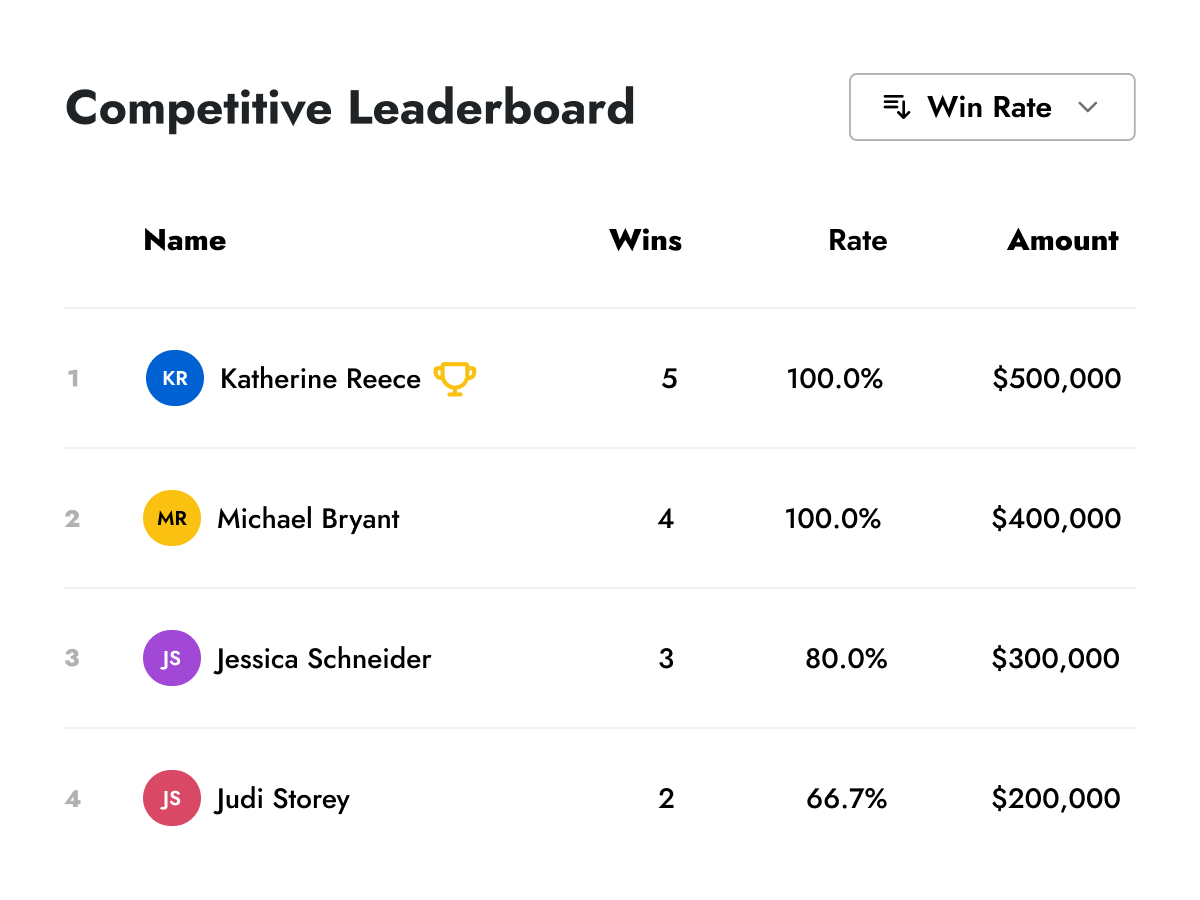Open the Win Rate sort dropdown

[x=991, y=107]
